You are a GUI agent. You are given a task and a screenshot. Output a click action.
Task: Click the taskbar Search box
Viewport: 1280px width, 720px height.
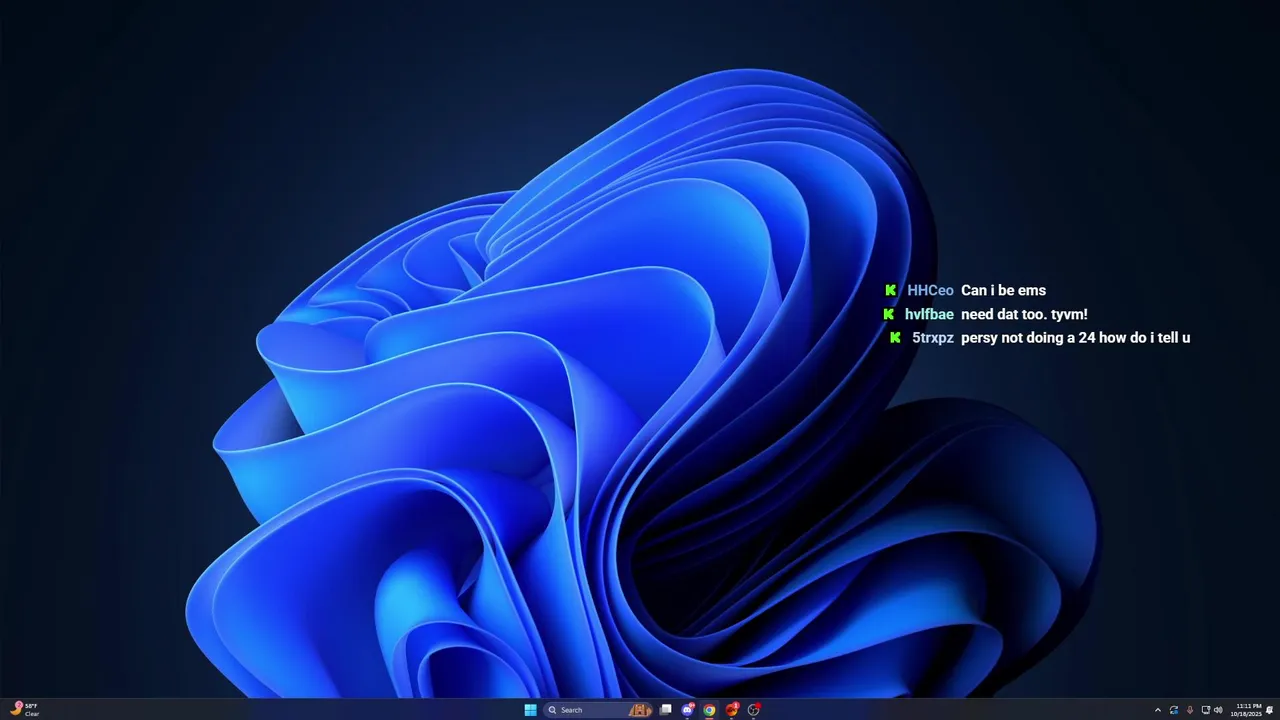(598, 710)
